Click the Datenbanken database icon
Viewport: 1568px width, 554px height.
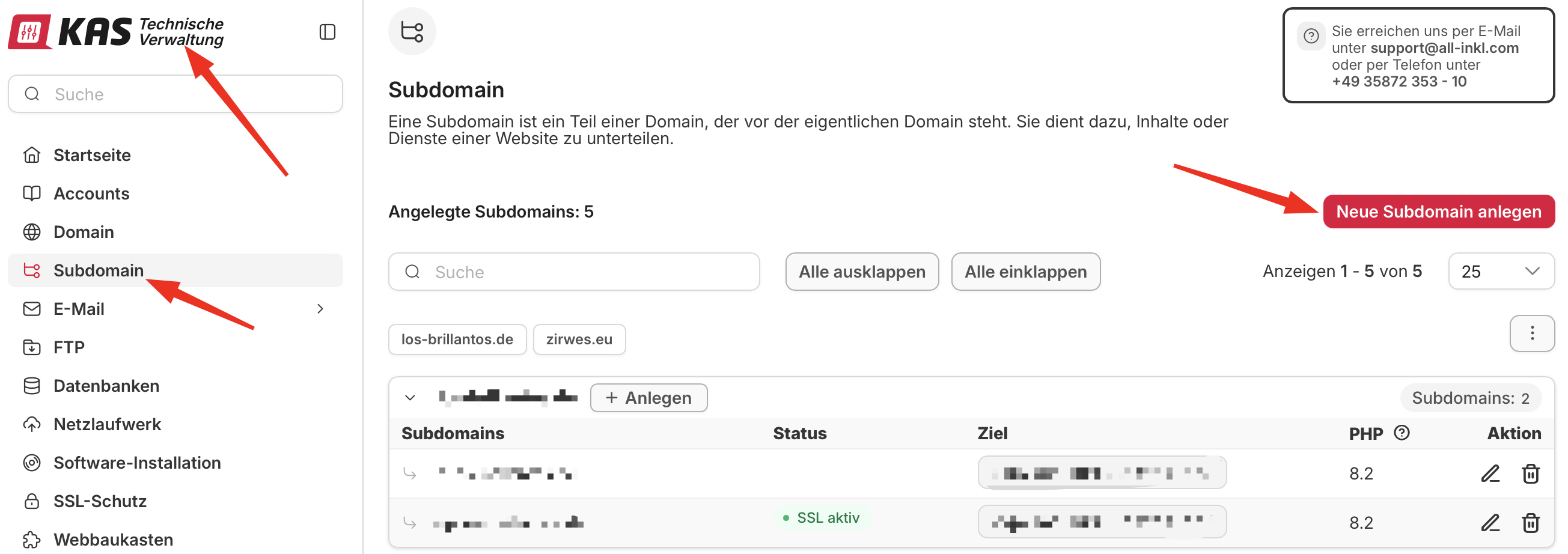click(x=32, y=385)
